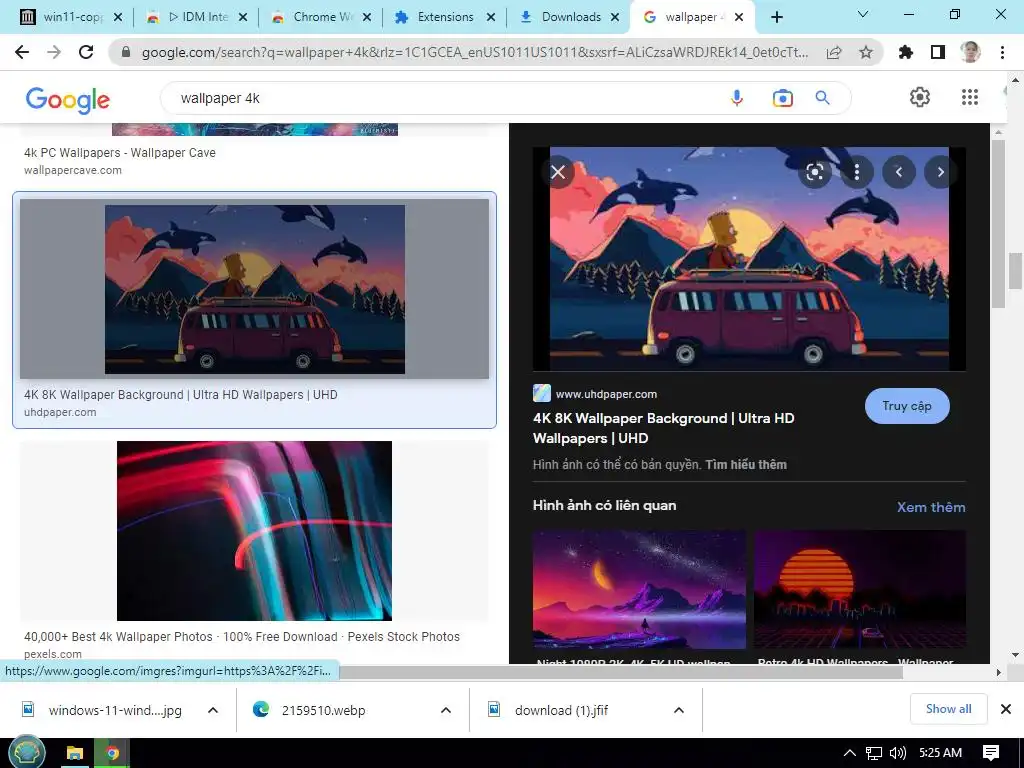
Task: Close the downloads bar
Action: [x=1006, y=709]
